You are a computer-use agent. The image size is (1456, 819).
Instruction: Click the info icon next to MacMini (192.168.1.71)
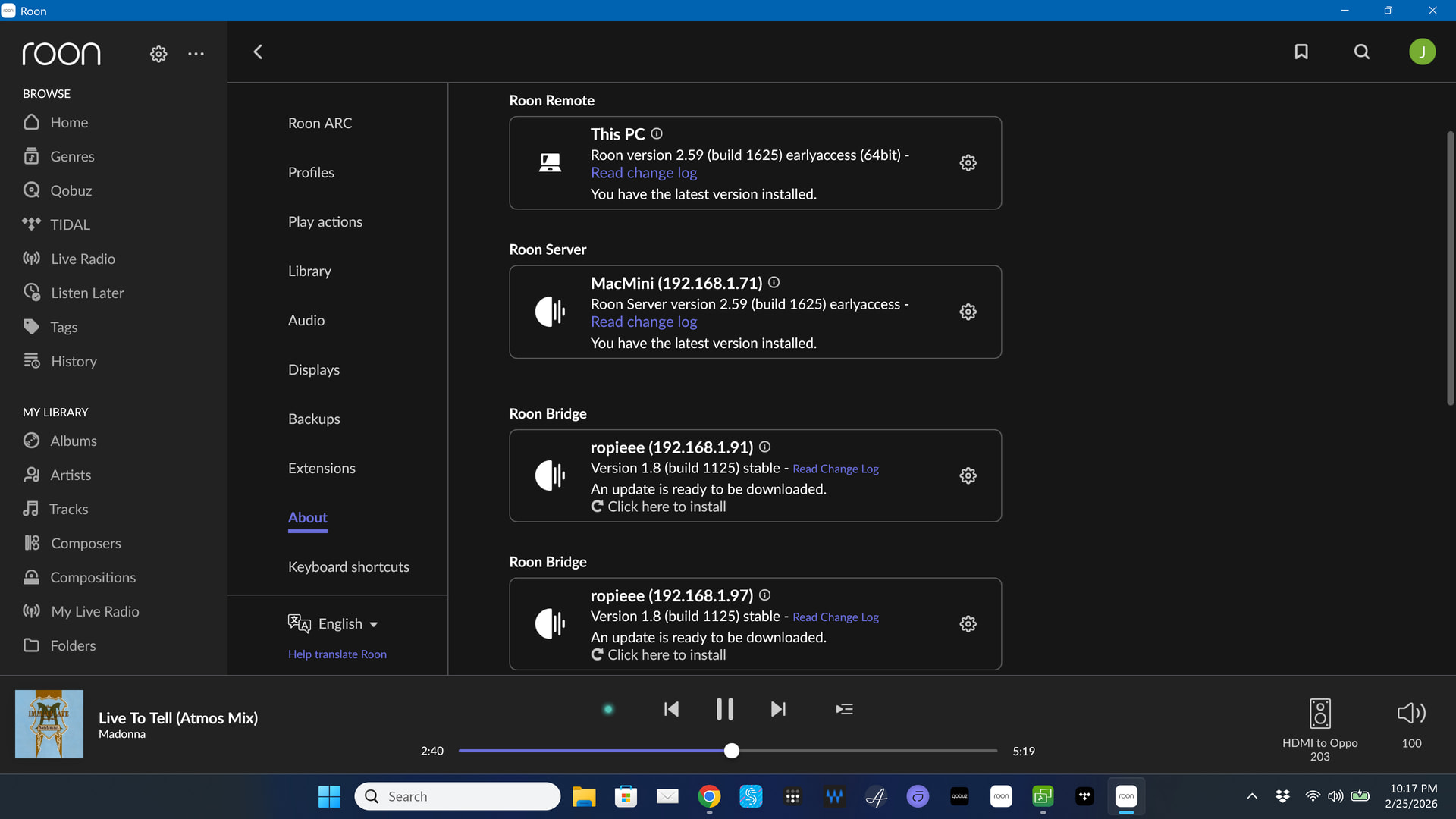[773, 282]
